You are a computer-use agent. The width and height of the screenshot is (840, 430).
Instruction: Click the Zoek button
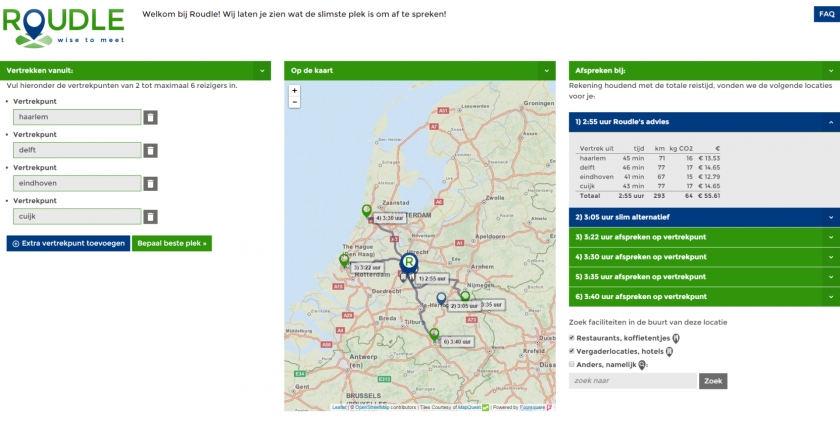(x=713, y=381)
